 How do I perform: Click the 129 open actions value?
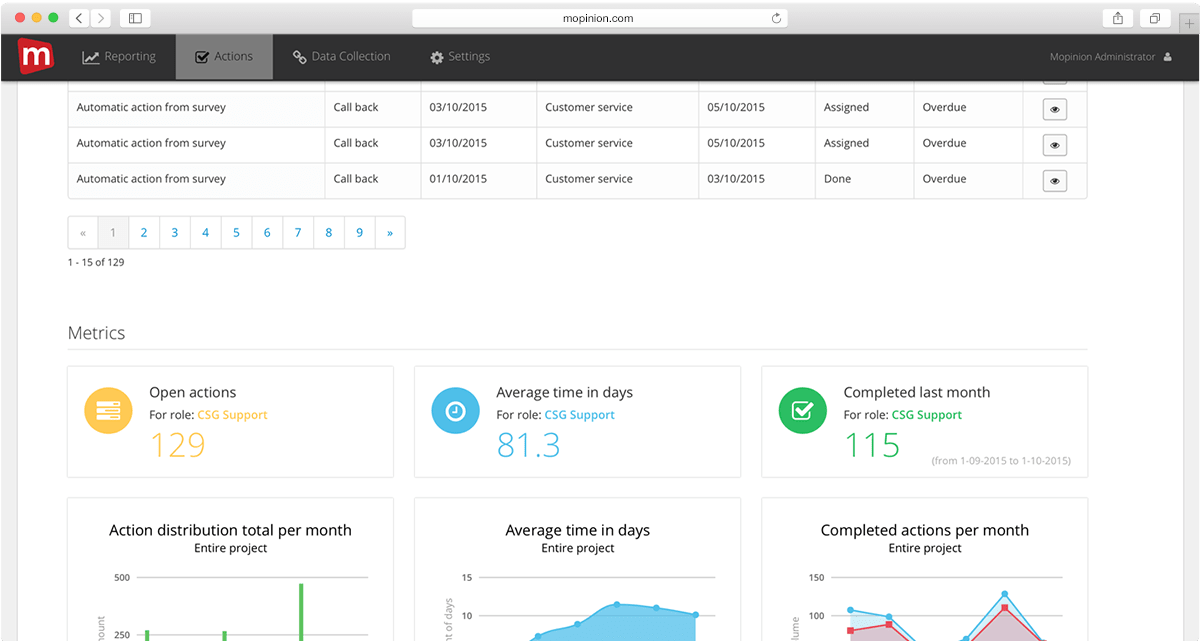click(178, 445)
